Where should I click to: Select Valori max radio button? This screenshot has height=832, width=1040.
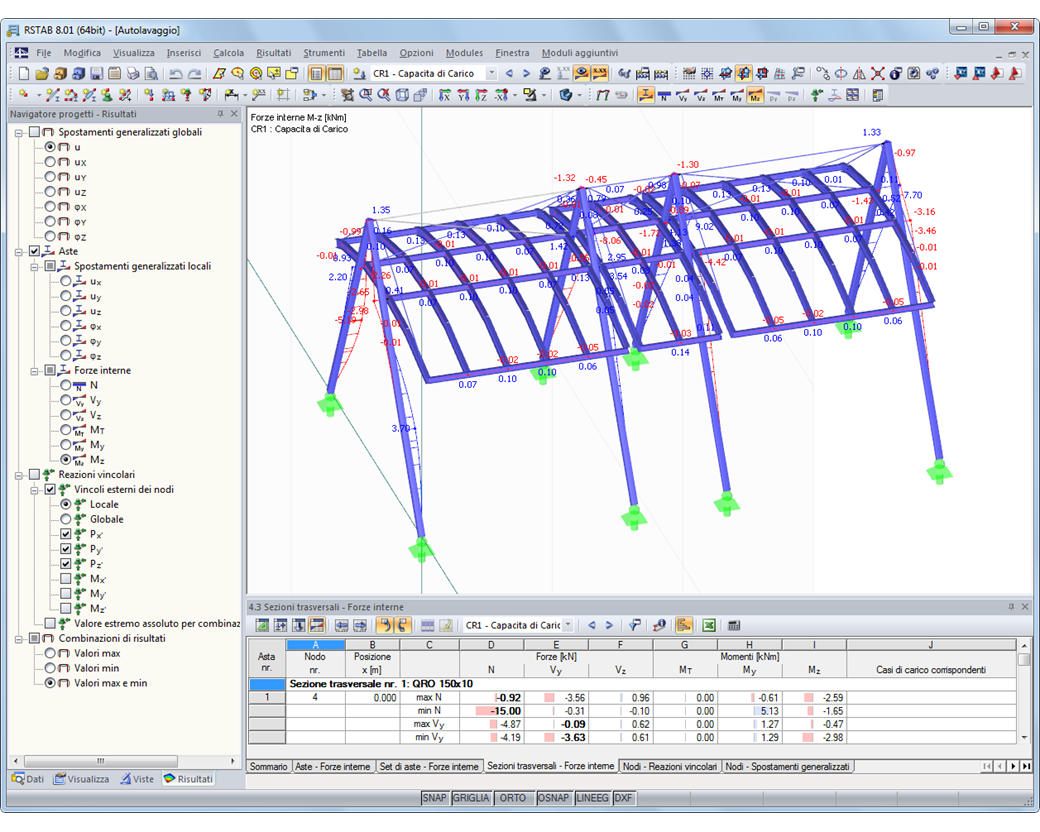coord(50,653)
